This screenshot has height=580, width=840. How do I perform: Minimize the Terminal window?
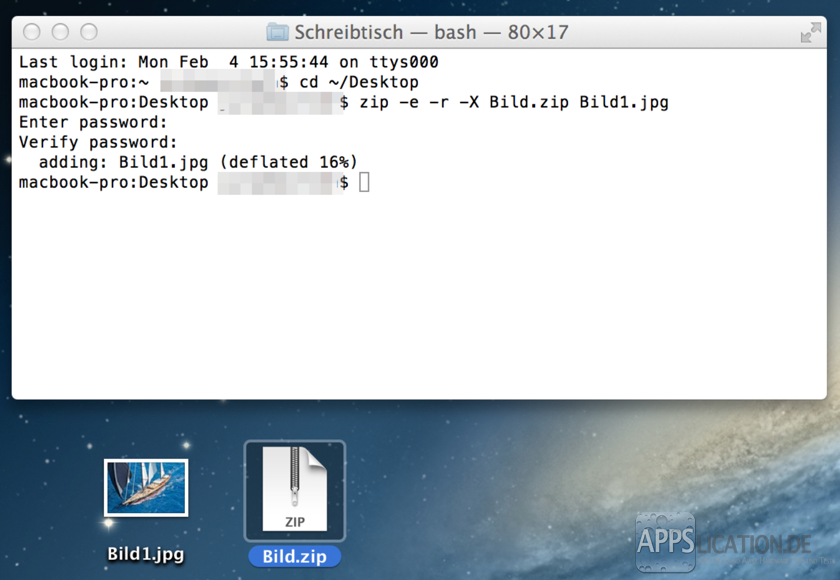coord(61,32)
